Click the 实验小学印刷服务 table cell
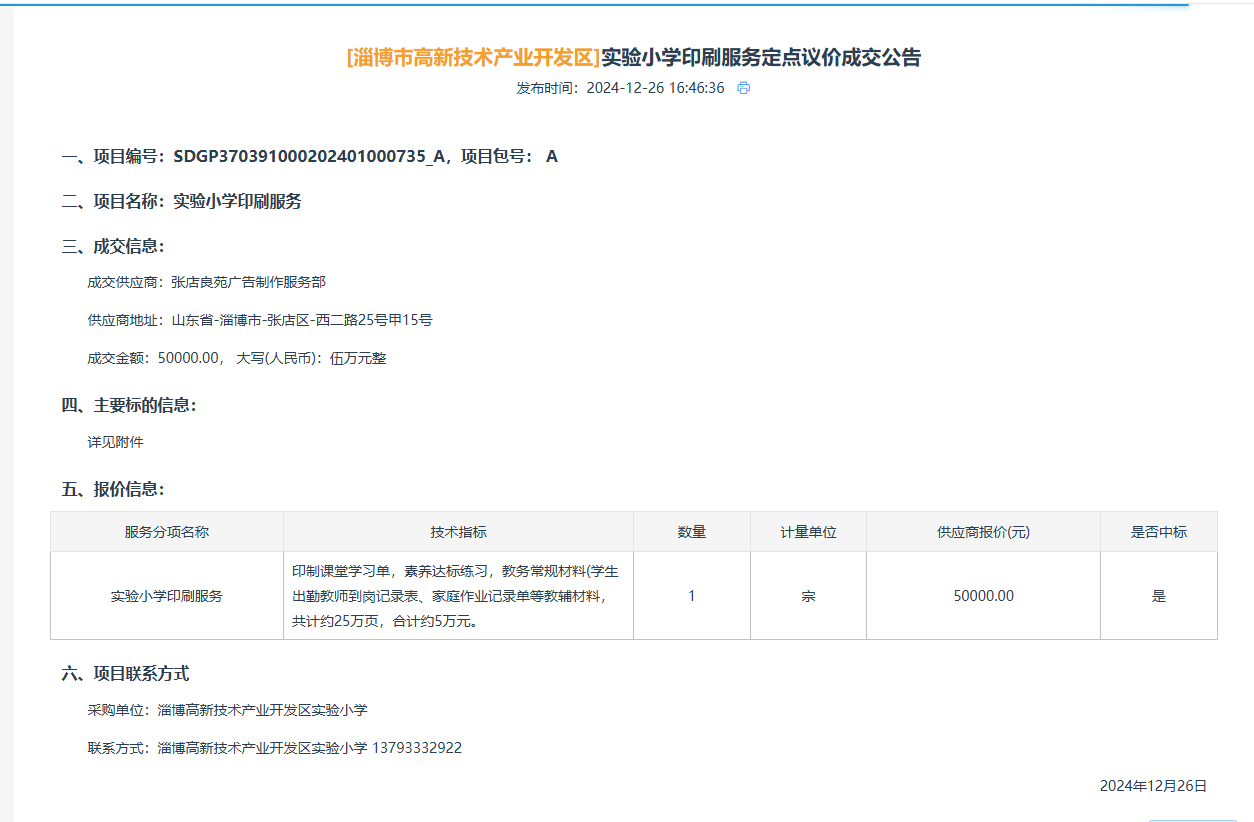 coord(167,596)
